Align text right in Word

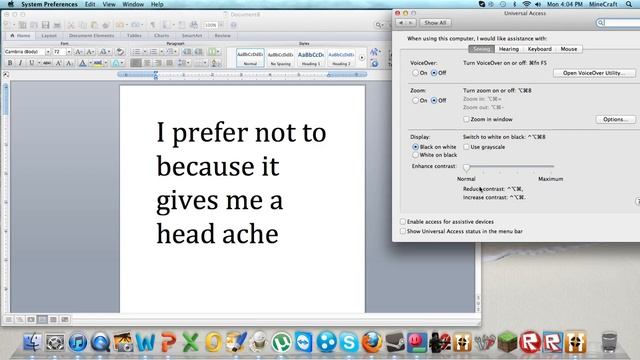tap(158, 63)
